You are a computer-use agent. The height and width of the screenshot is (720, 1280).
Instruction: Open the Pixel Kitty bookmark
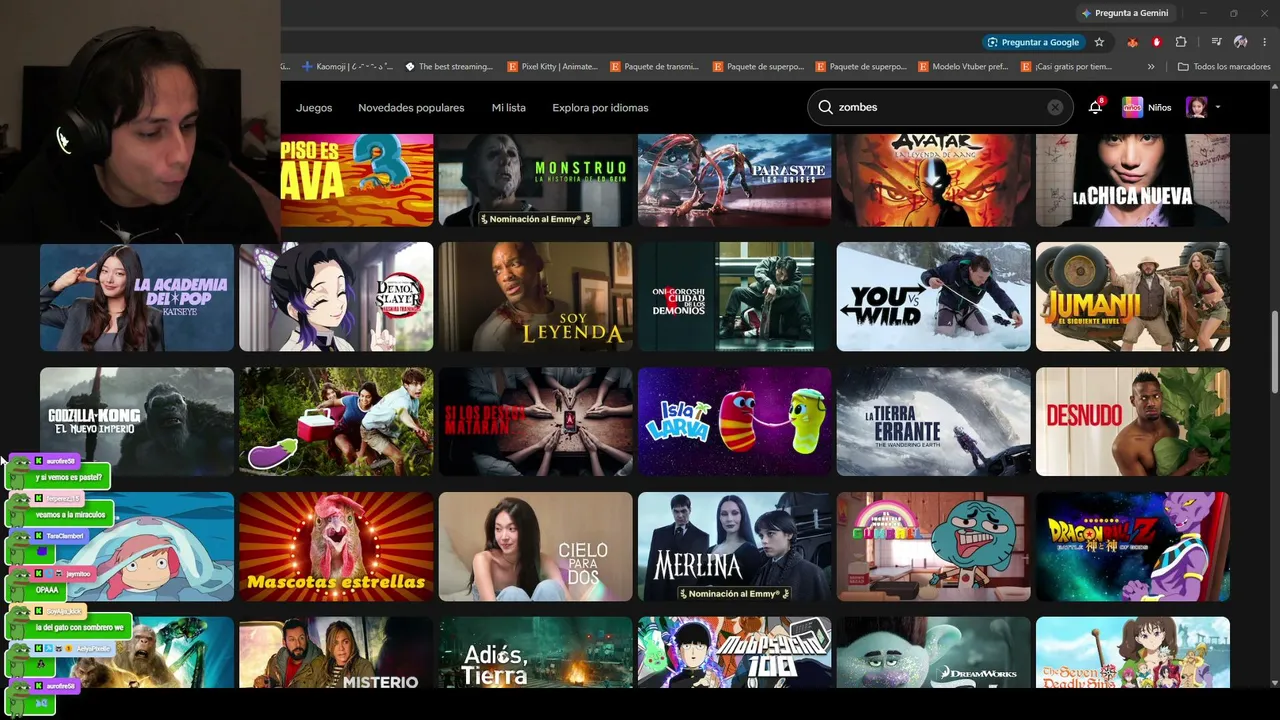pyautogui.click(x=552, y=67)
